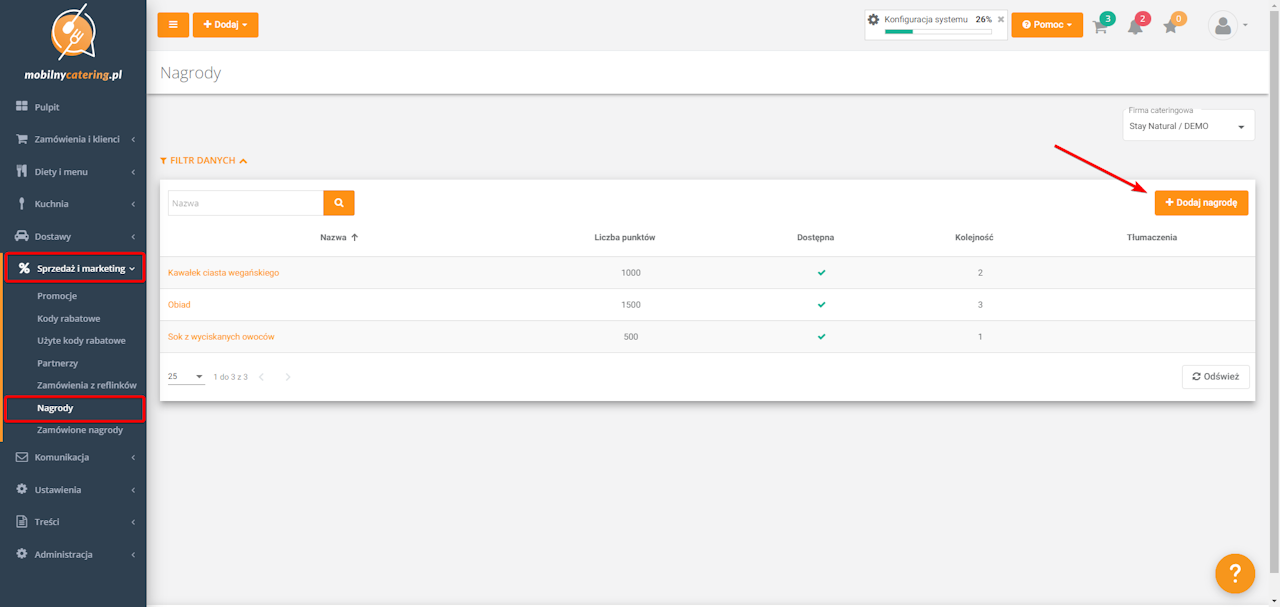Collapse the FILTR DANYCH section
1280x607 pixels.
pyautogui.click(x=204, y=160)
